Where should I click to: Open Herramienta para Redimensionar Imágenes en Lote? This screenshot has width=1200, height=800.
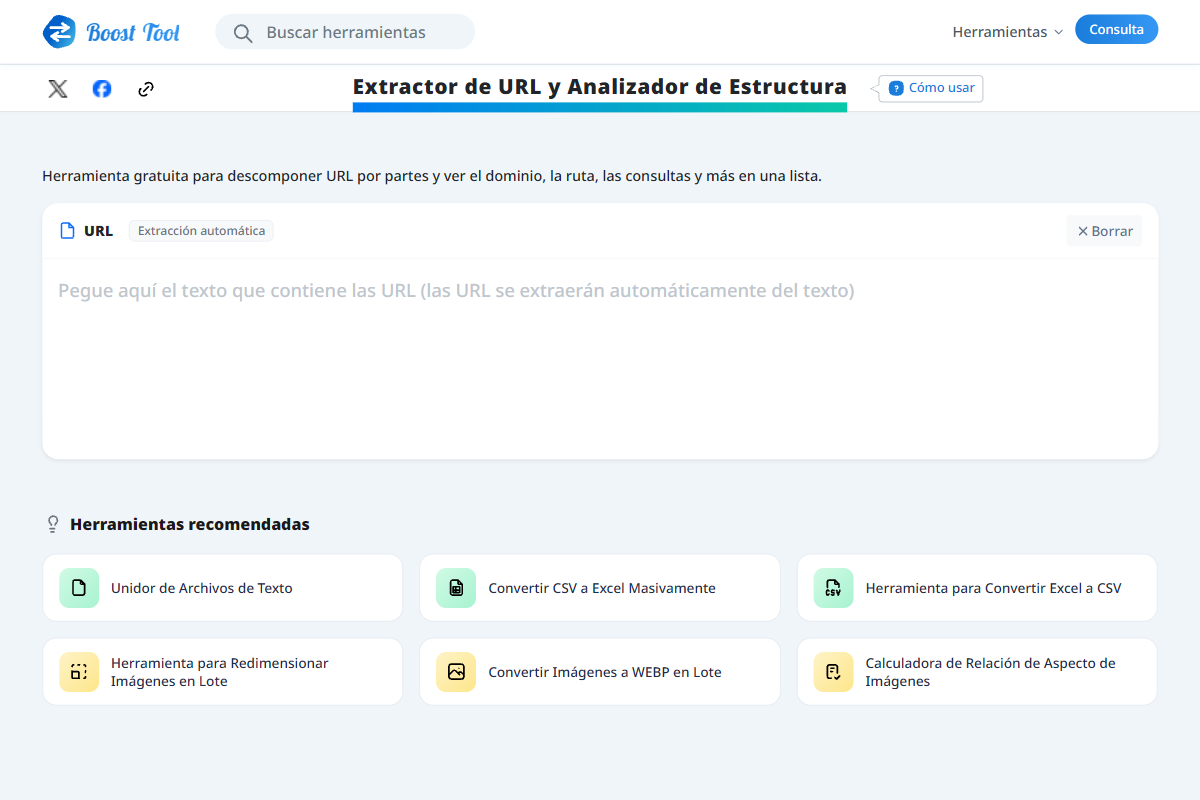point(222,672)
